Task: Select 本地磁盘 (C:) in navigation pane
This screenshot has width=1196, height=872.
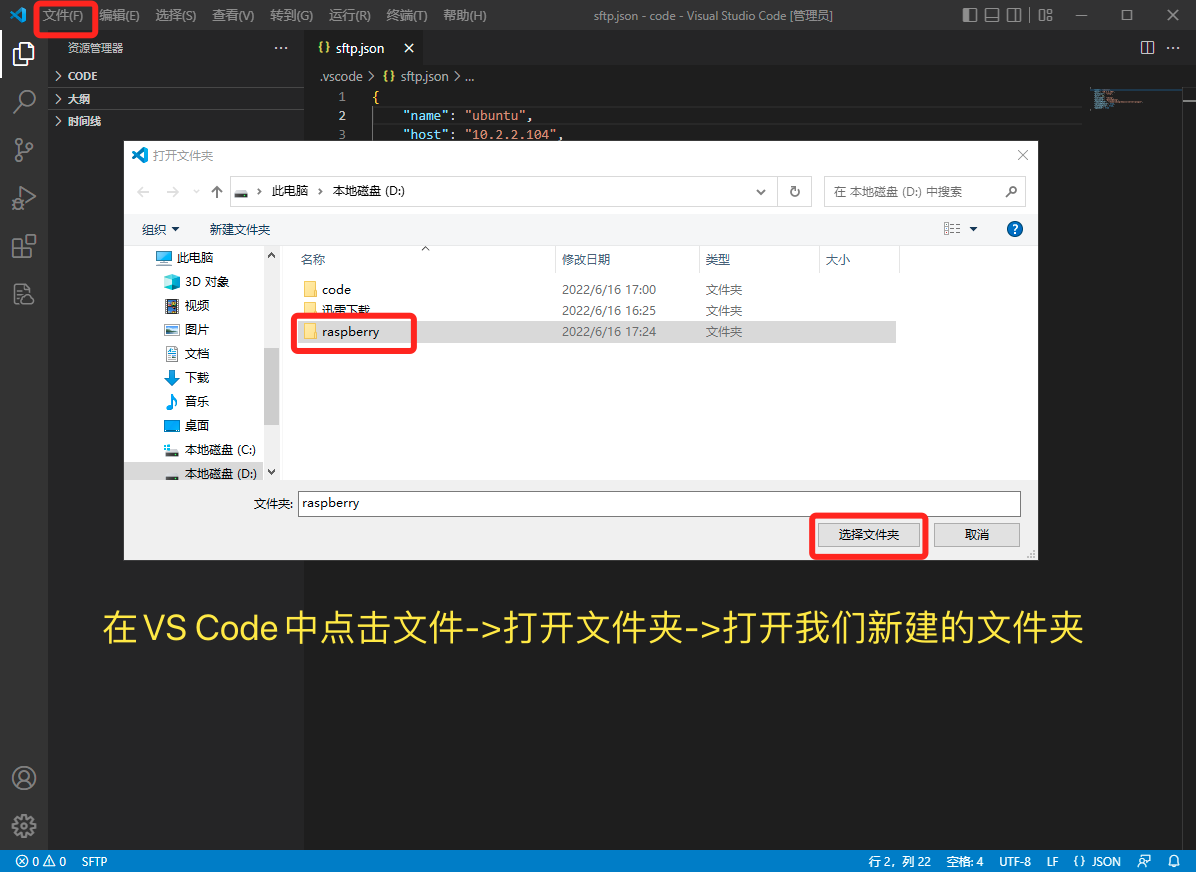Action: (x=211, y=449)
